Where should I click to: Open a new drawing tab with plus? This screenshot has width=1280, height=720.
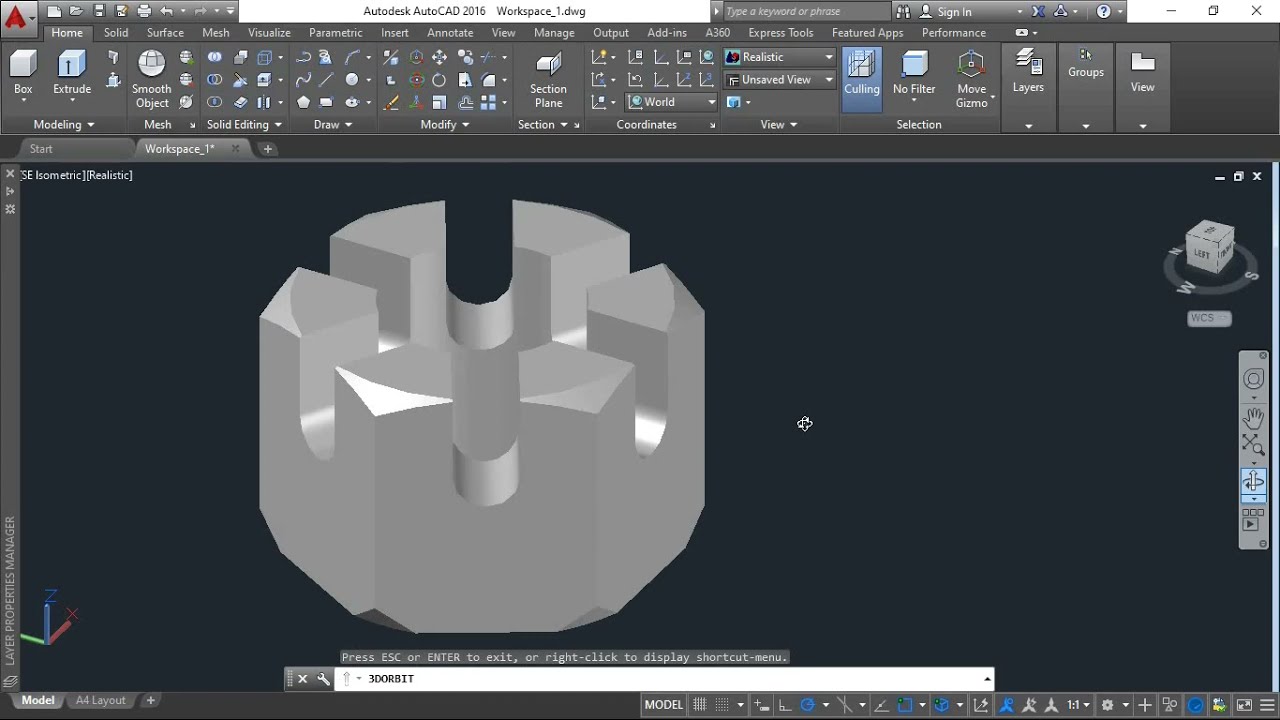click(268, 149)
